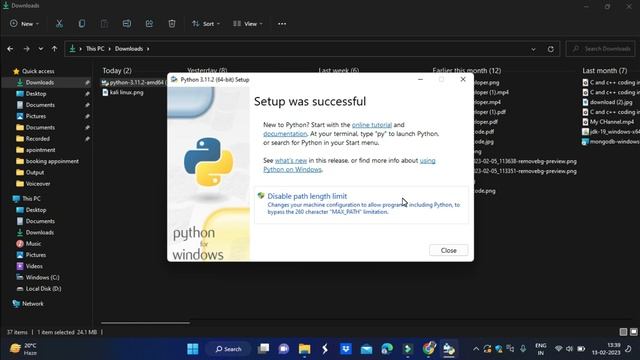
Task: Open Task View on taskbar
Action: click(264, 349)
